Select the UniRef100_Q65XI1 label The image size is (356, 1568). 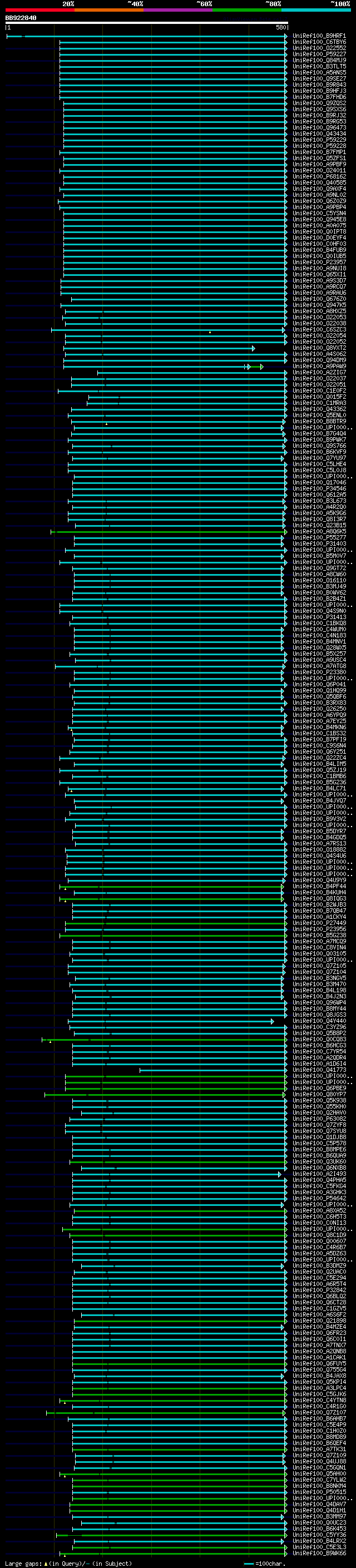point(319,275)
